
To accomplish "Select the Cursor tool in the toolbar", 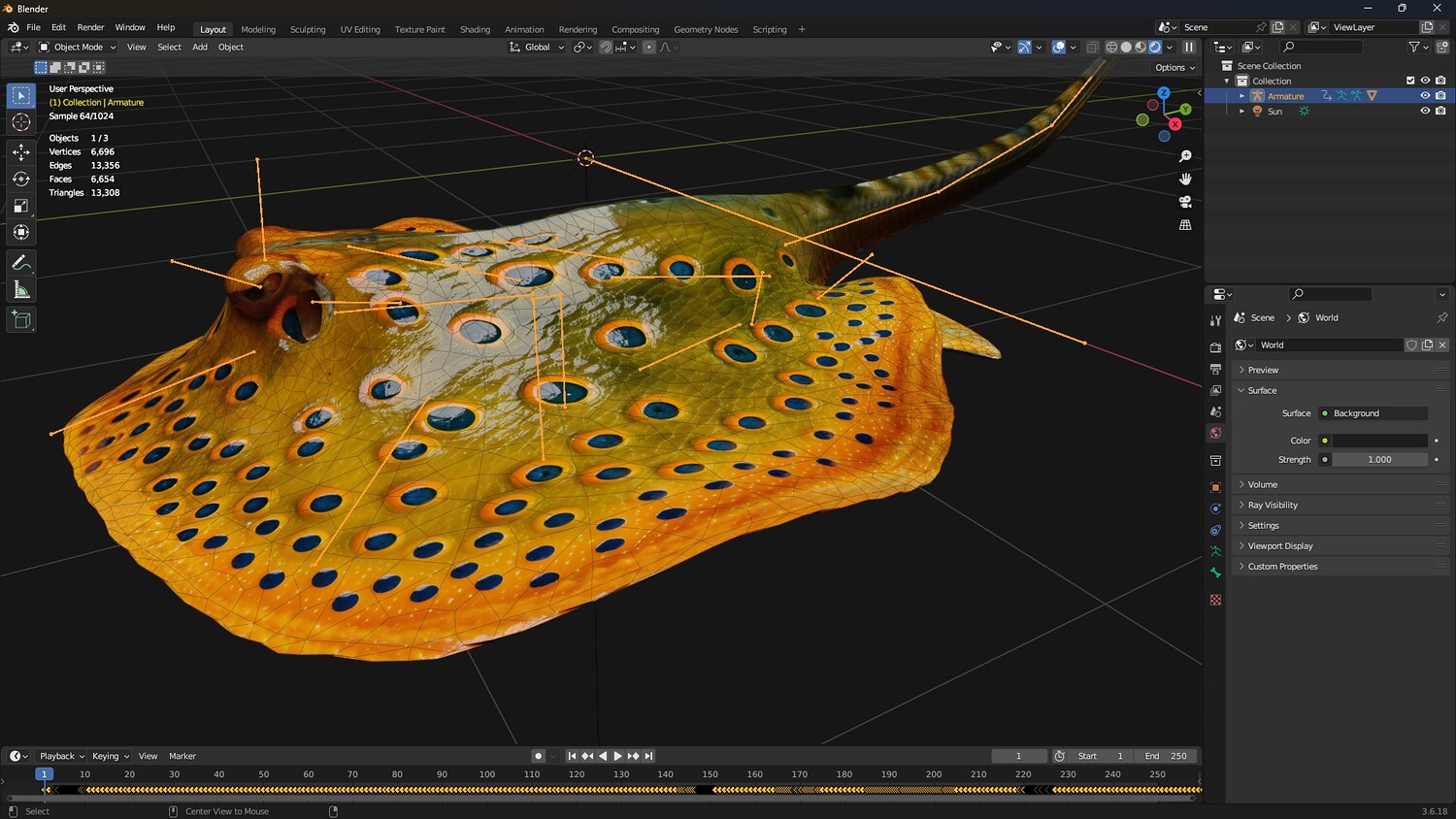I will point(20,122).
